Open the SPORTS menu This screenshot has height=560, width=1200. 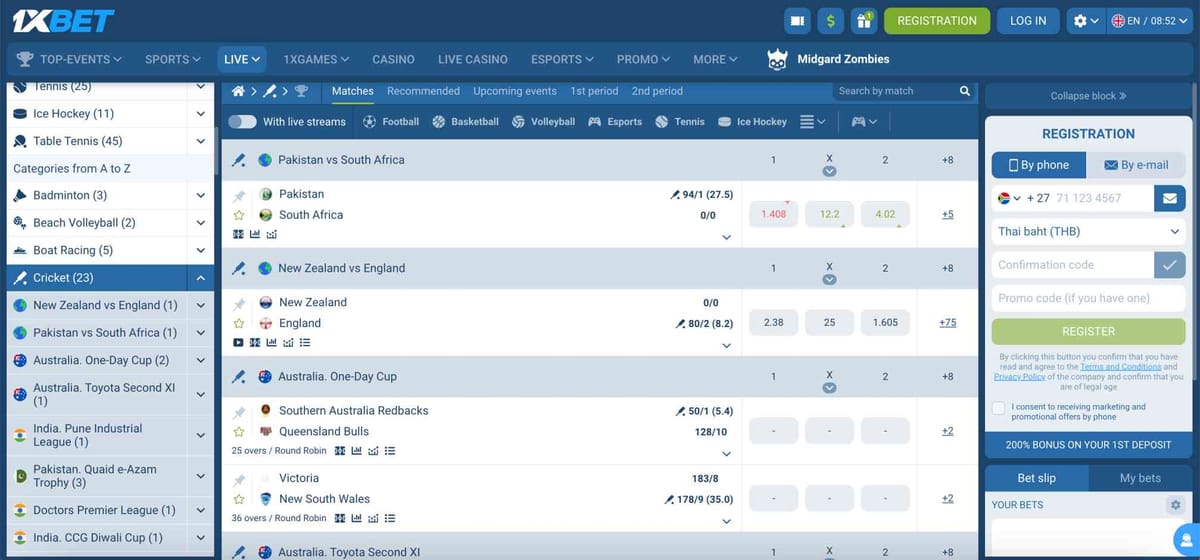point(173,59)
